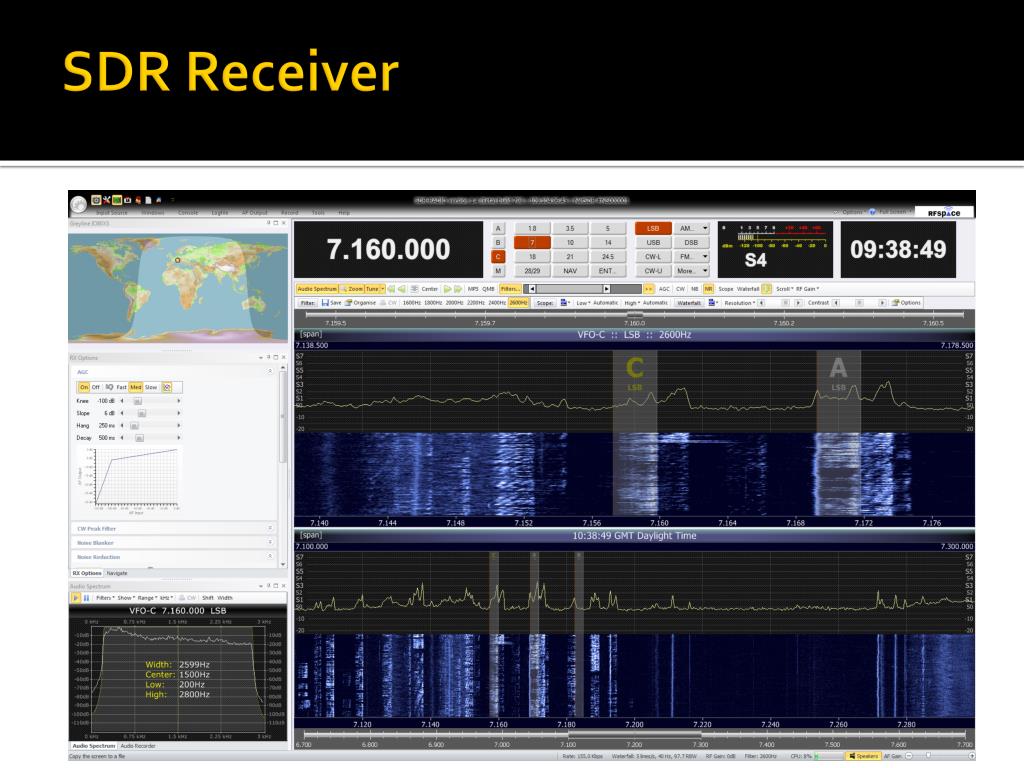1024x768 pixels.
Task: Click the green screen icon in title bar
Action: pyautogui.click(x=117, y=200)
